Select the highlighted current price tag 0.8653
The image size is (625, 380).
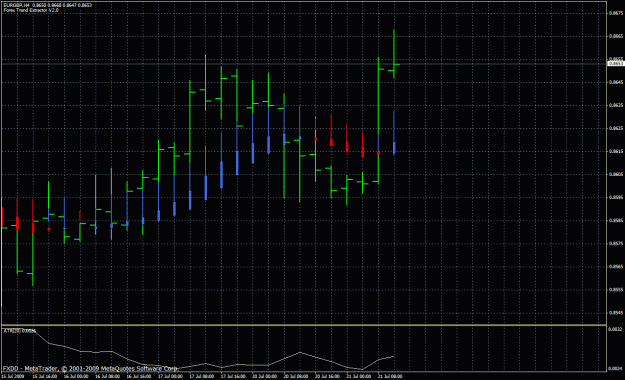point(616,64)
